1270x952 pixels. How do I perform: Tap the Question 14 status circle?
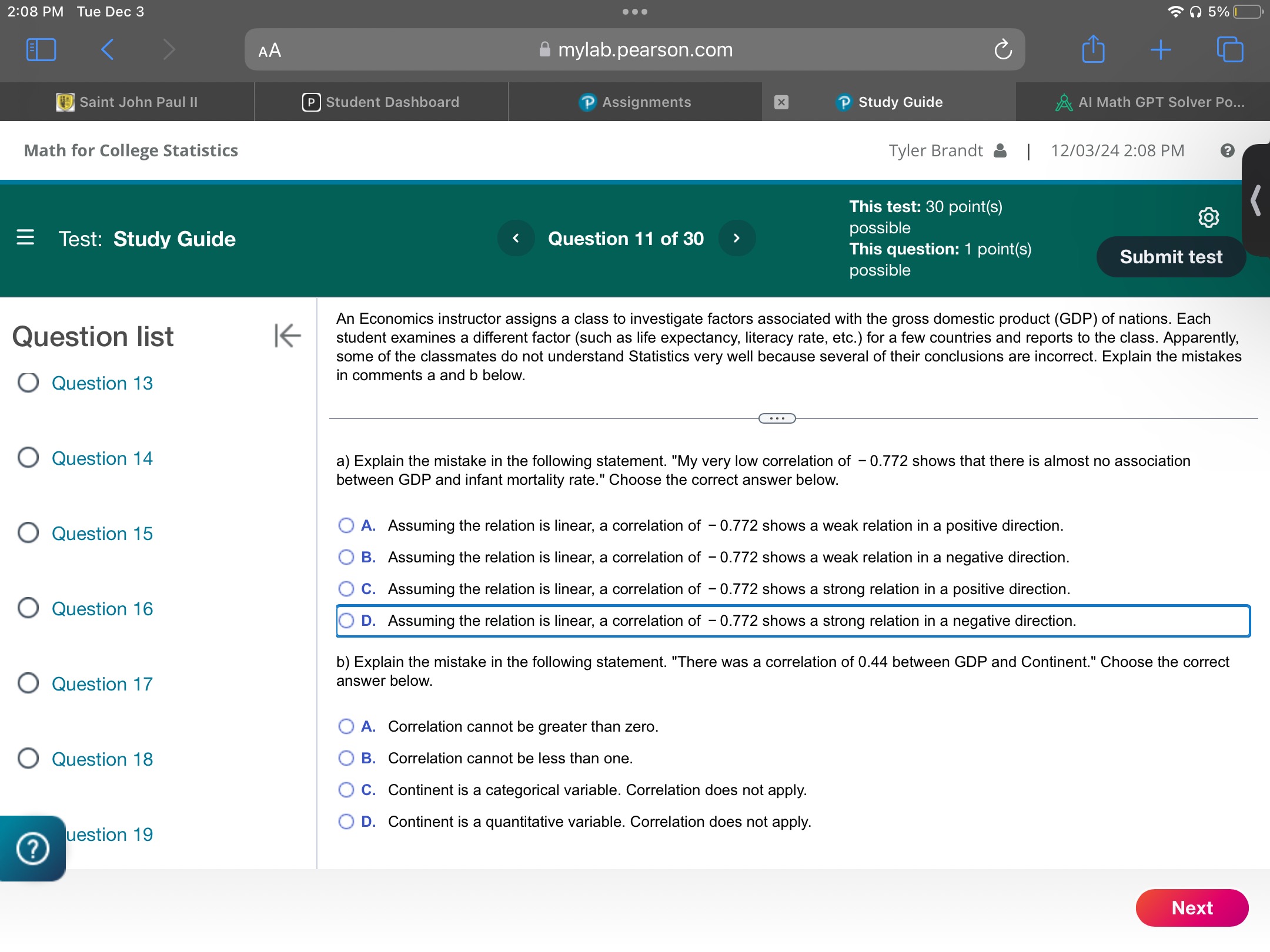(28, 457)
